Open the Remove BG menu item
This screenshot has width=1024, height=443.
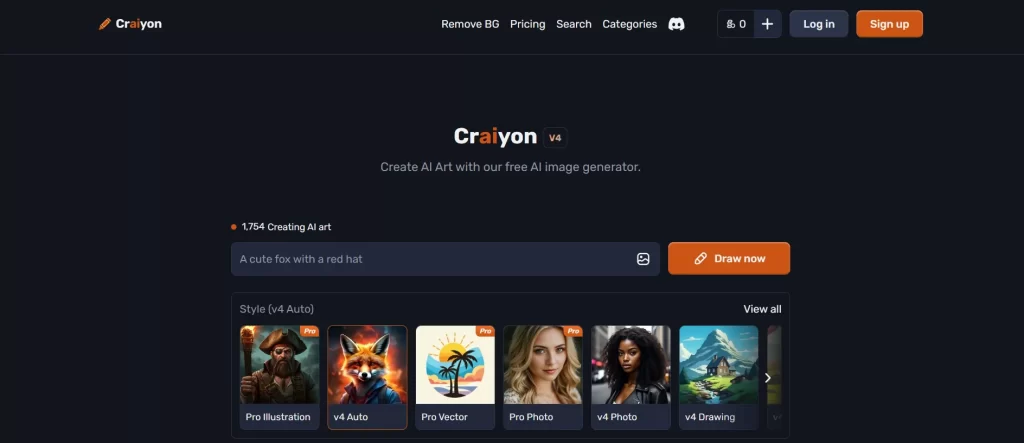tap(470, 24)
